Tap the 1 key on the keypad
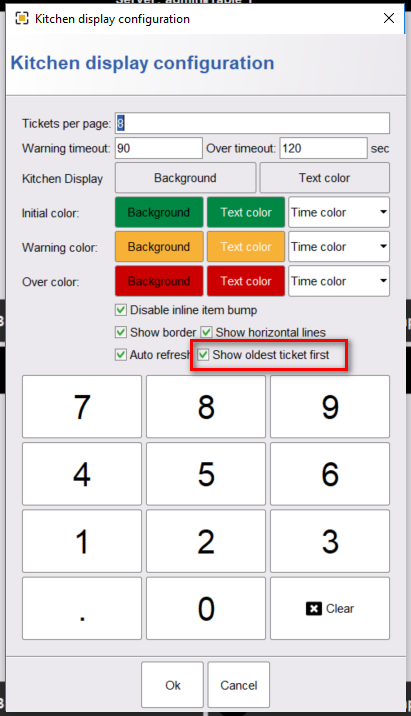Screen dimensions: 411x716 point(82,541)
